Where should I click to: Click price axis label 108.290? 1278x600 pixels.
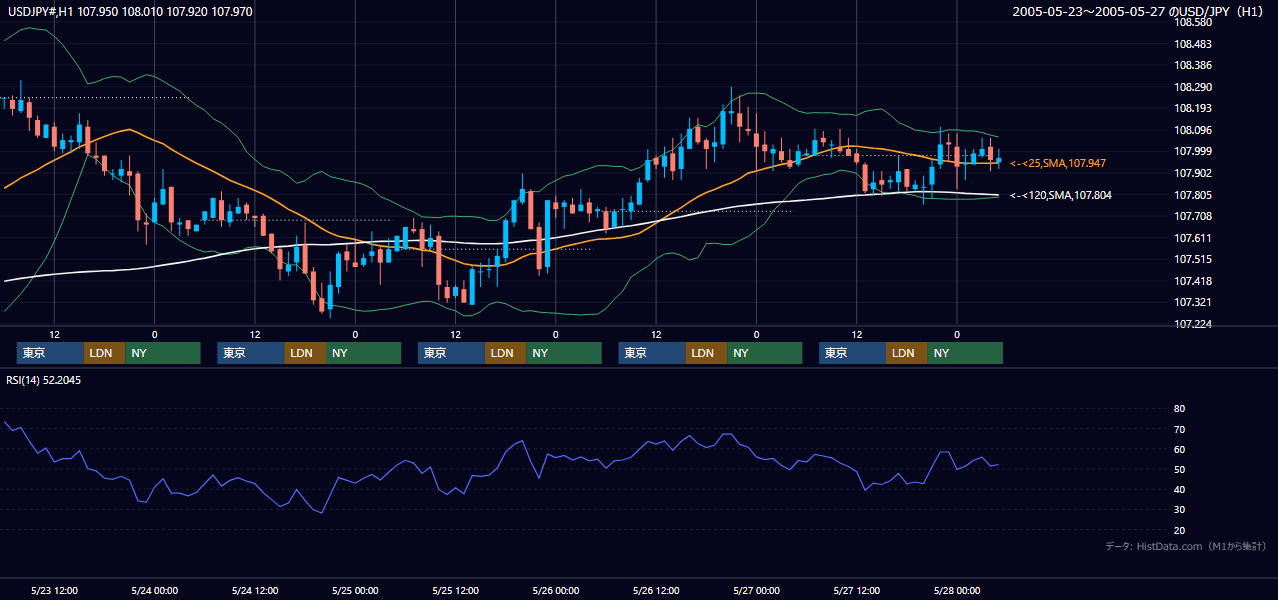pos(1192,87)
